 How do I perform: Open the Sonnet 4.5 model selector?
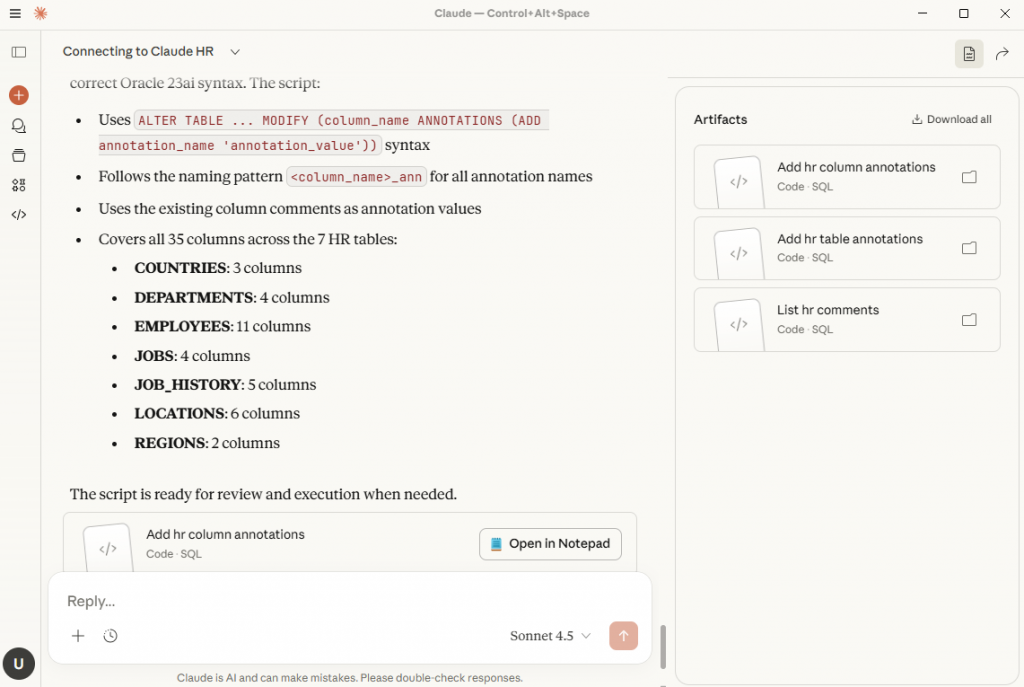pyautogui.click(x=550, y=636)
